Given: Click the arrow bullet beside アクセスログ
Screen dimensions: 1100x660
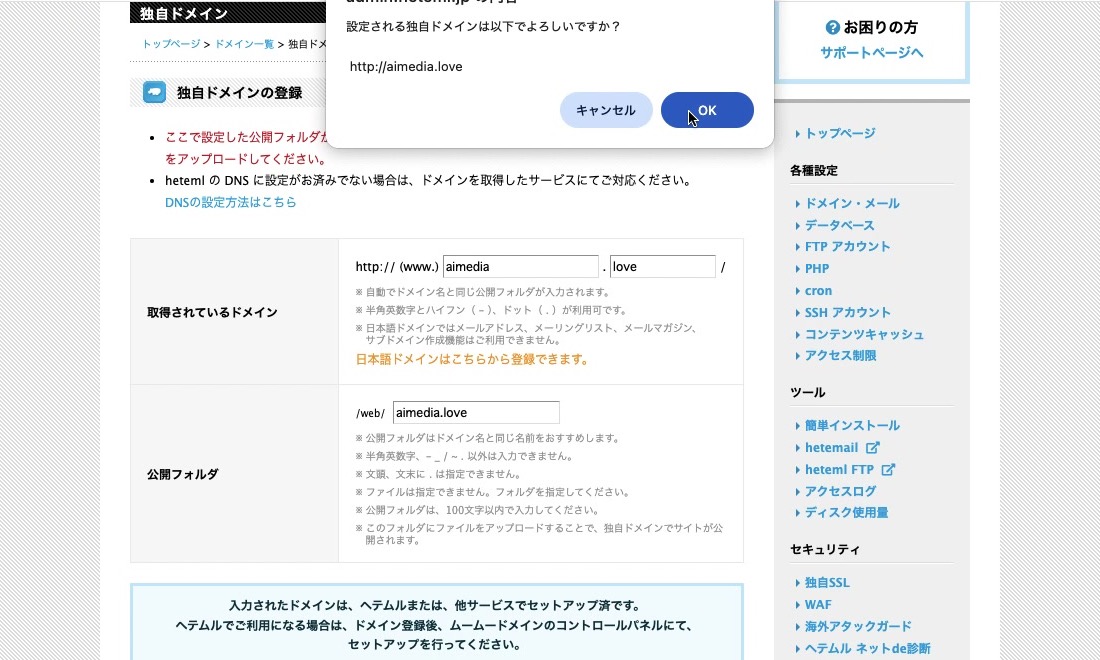Looking at the screenshot, I should (798, 492).
